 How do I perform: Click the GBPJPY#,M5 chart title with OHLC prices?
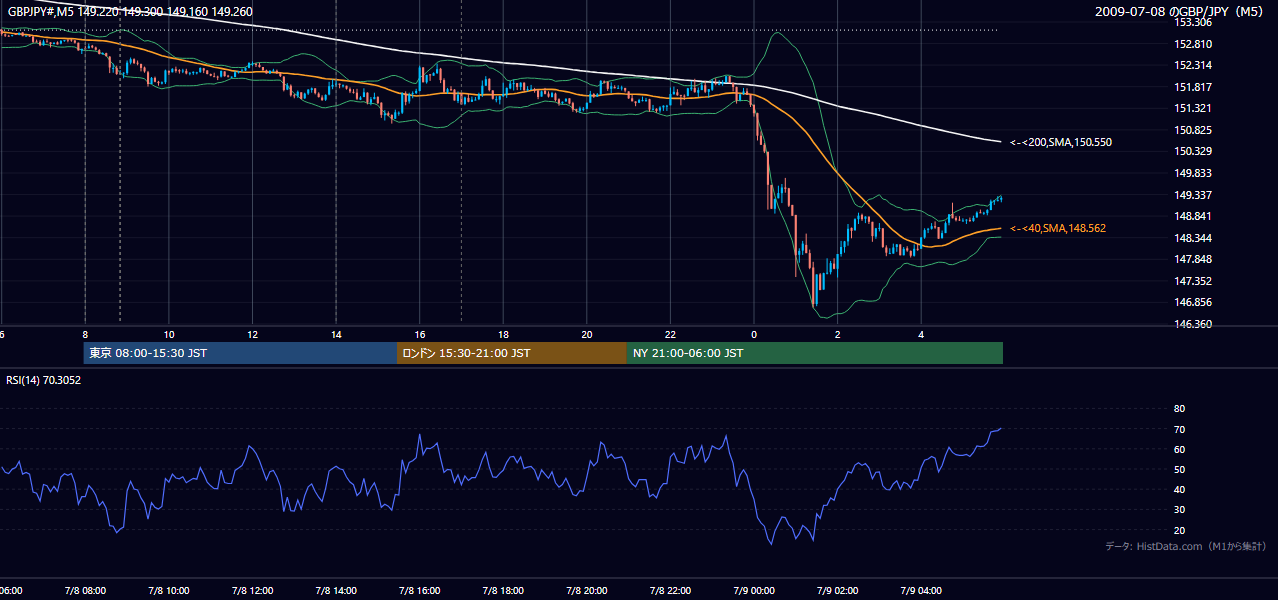(x=130, y=12)
